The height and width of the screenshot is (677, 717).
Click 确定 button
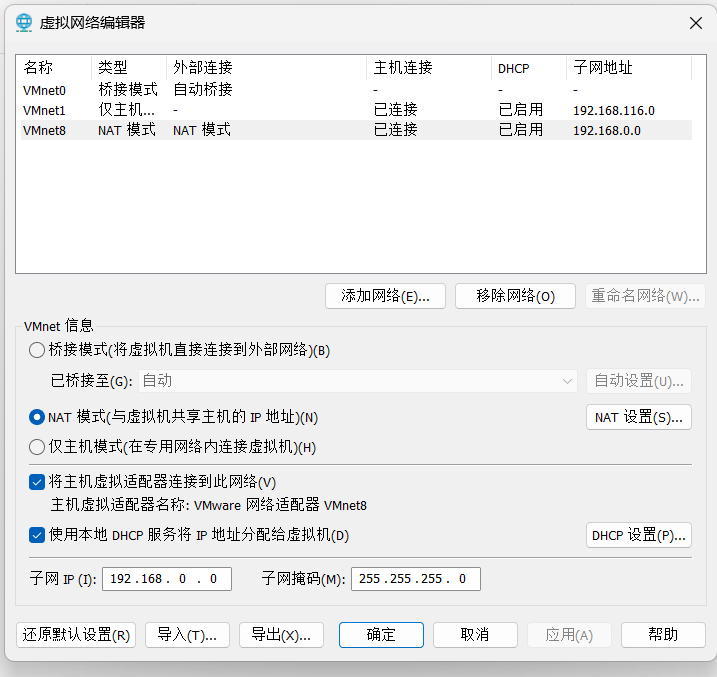tap(381, 634)
